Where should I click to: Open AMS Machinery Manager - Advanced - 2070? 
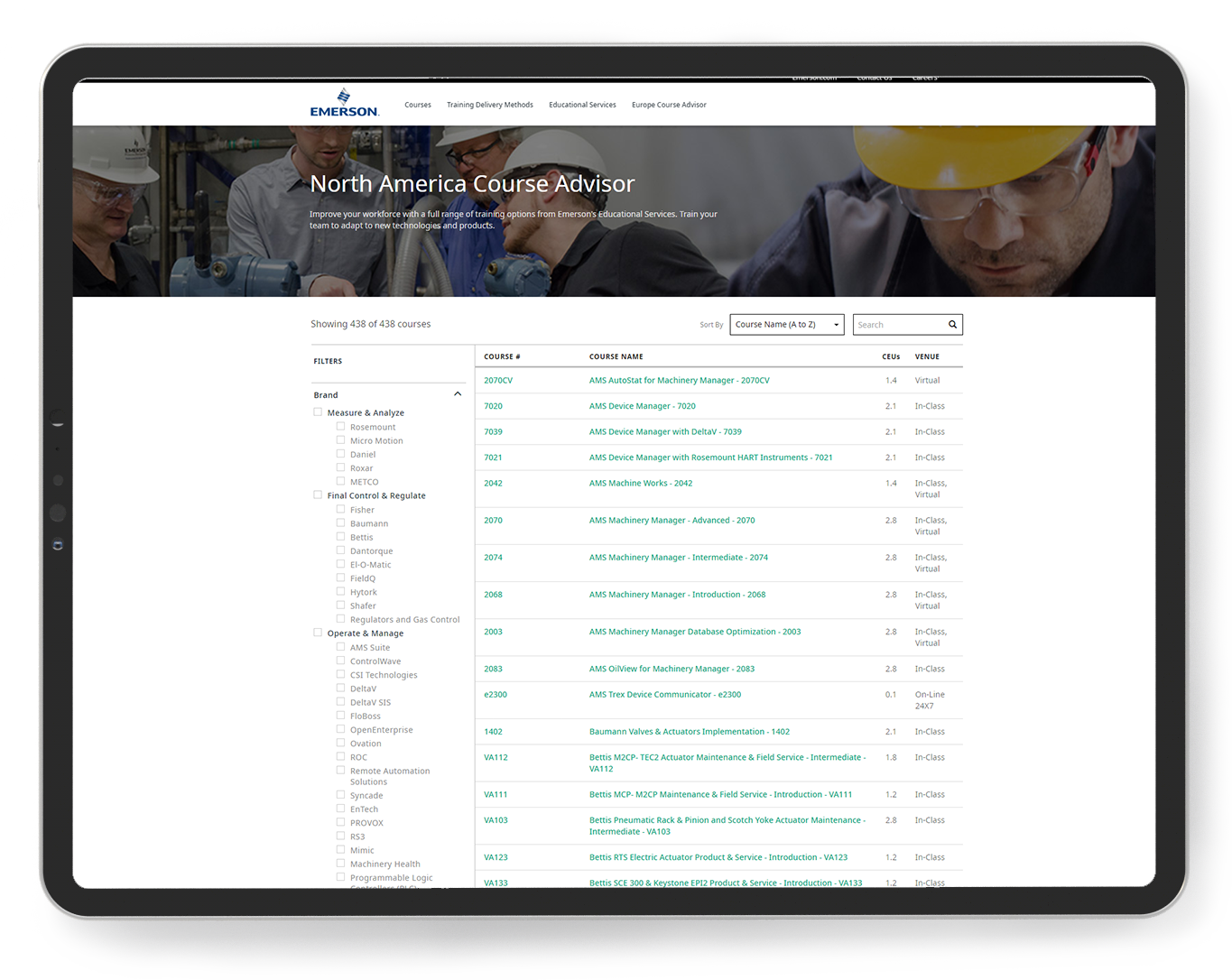point(672,521)
